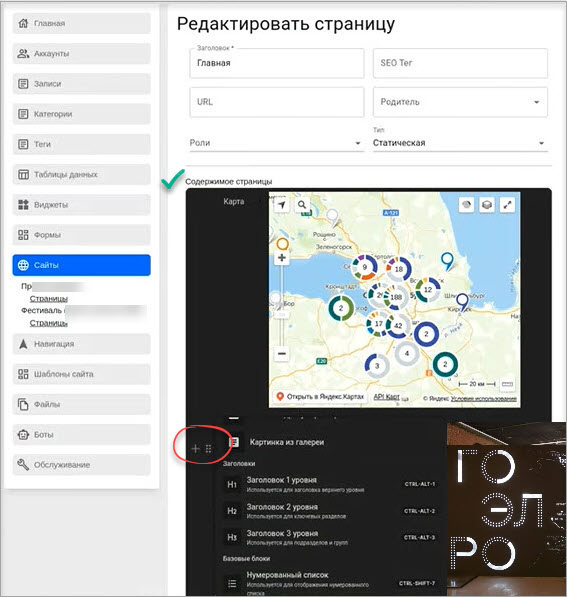This screenshot has height=597, width=567.
Task: Expand the map to fullscreen
Action: 507,205
